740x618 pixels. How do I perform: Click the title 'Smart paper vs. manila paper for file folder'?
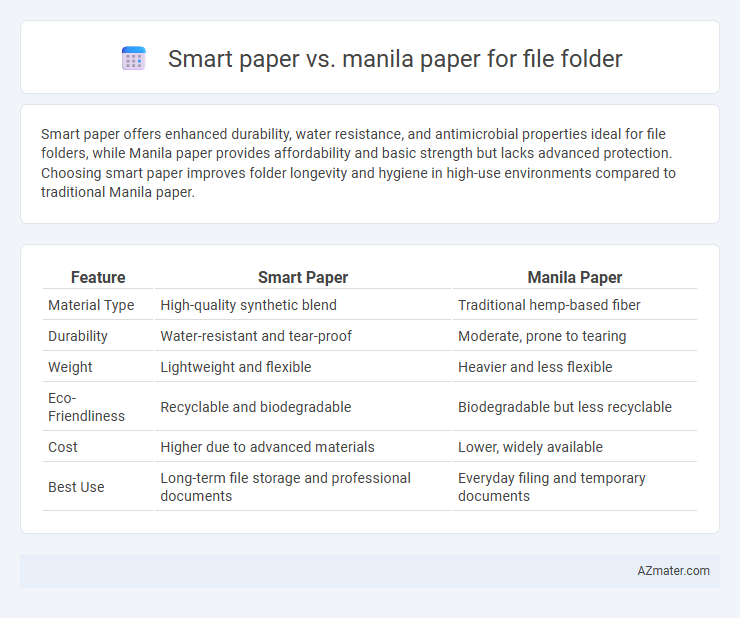[395, 59]
